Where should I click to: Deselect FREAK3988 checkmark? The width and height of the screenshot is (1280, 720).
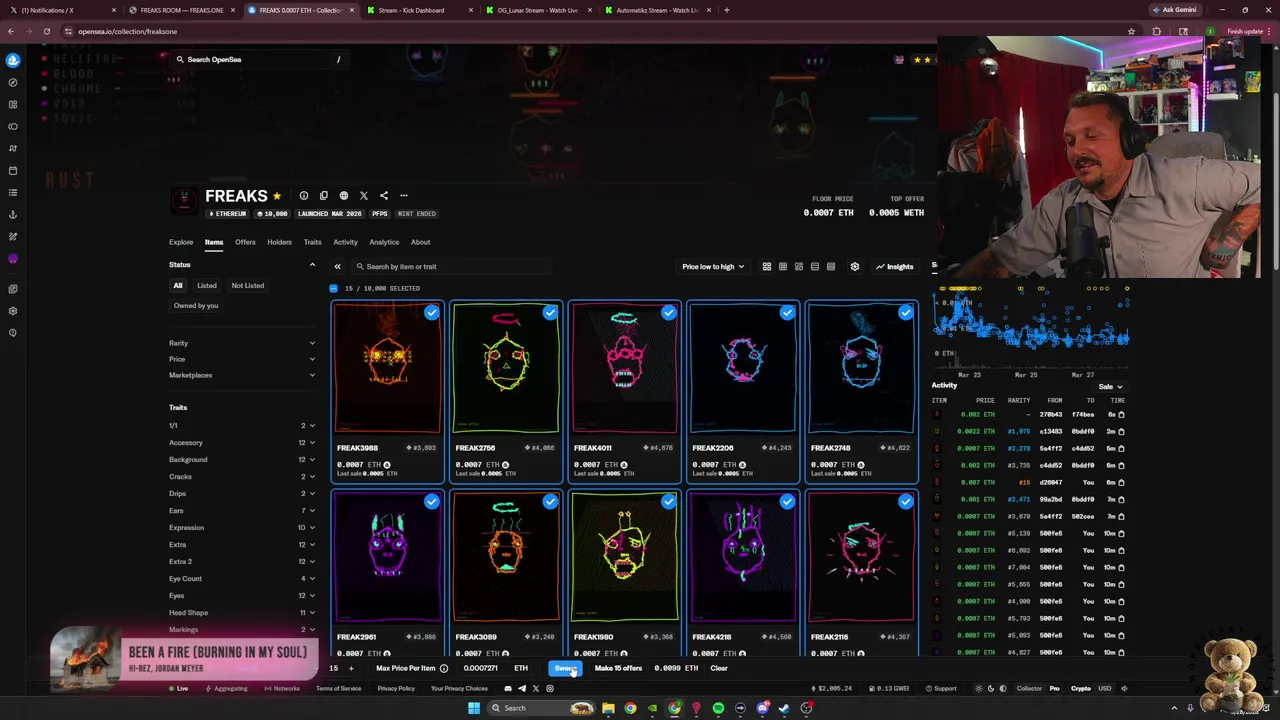[431, 313]
